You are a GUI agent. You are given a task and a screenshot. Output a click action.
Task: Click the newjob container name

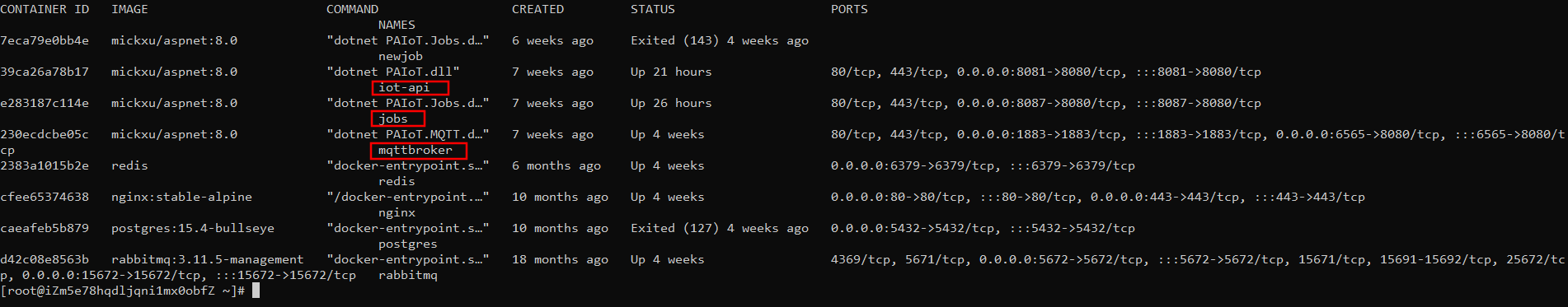[401, 56]
